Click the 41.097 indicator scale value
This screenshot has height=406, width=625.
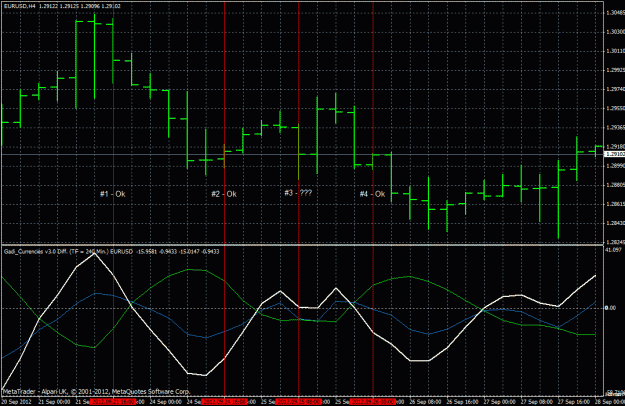point(613,250)
